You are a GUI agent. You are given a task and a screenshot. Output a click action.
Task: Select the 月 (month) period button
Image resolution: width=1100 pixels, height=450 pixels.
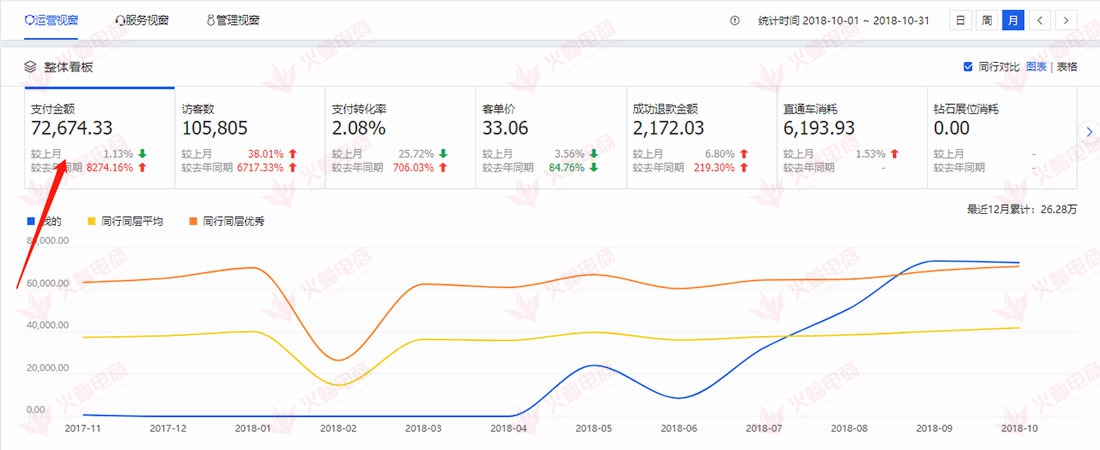click(x=1014, y=20)
